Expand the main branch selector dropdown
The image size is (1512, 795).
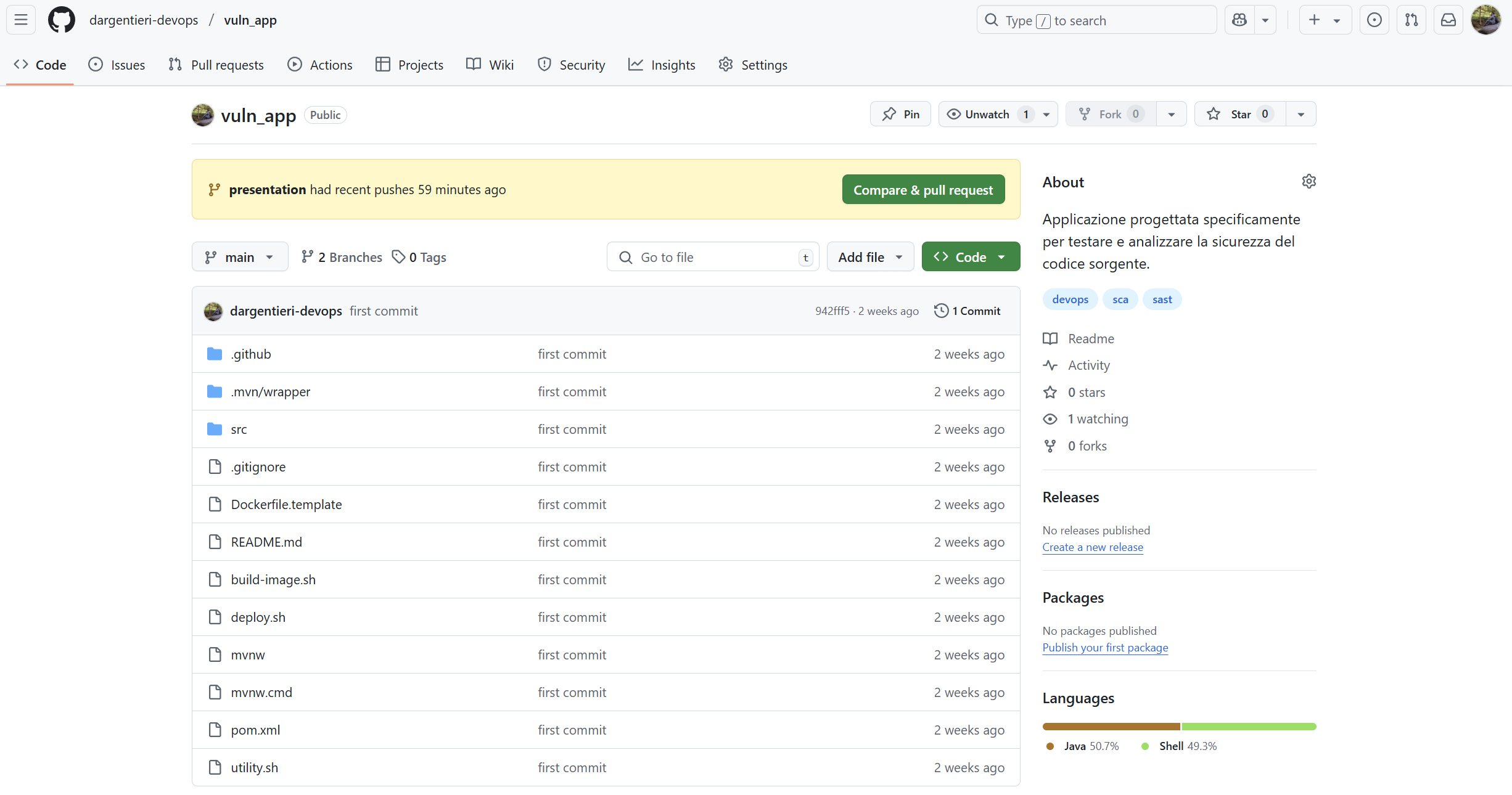(x=240, y=257)
